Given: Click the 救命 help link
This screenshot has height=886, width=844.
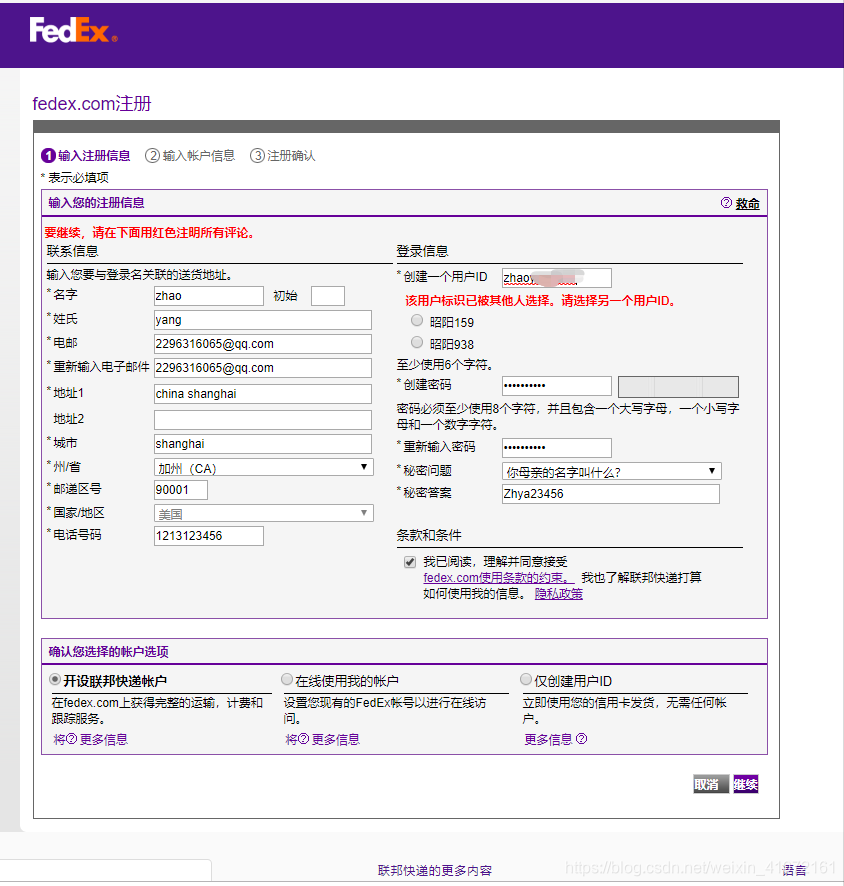Looking at the screenshot, I should pyautogui.click(x=747, y=203).
